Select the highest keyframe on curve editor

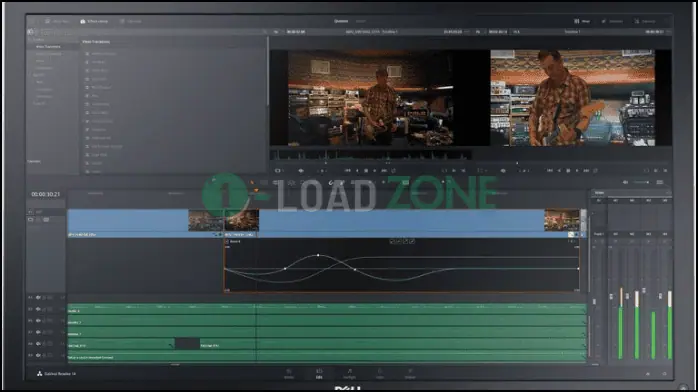[x=318, y=255]
